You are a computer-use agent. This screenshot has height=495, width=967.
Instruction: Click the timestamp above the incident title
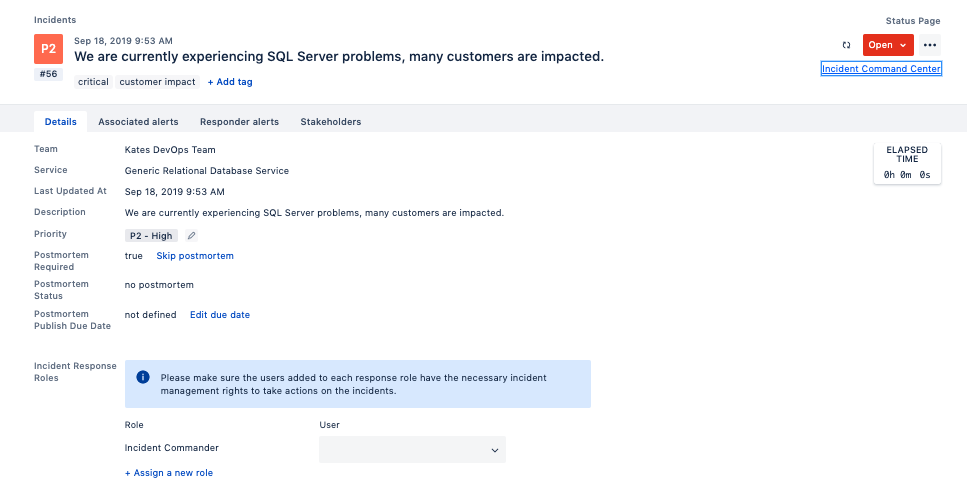pyautogui.click(x=123, y=41)
